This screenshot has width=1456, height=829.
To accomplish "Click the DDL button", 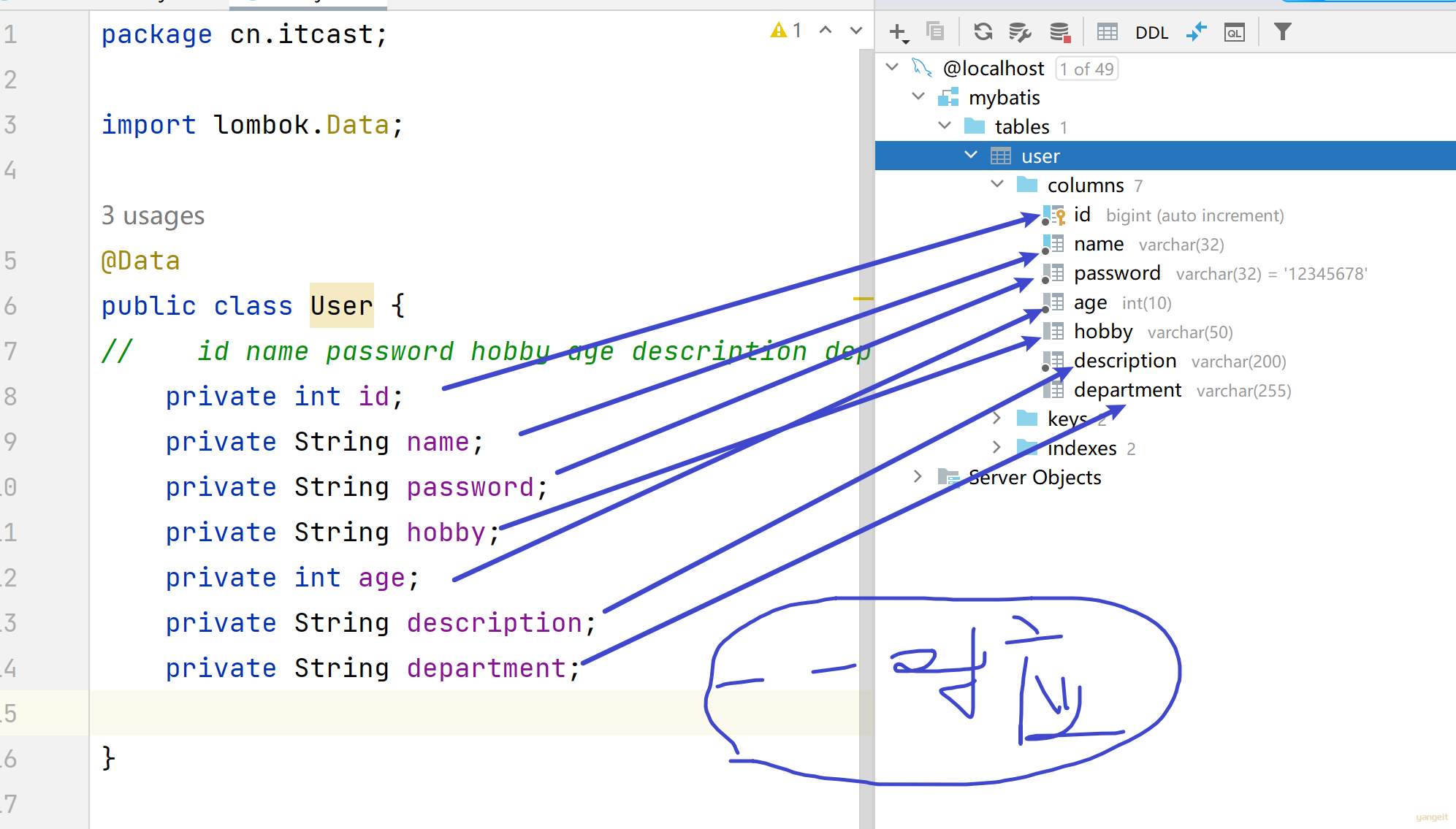I will pos(1152,33).
